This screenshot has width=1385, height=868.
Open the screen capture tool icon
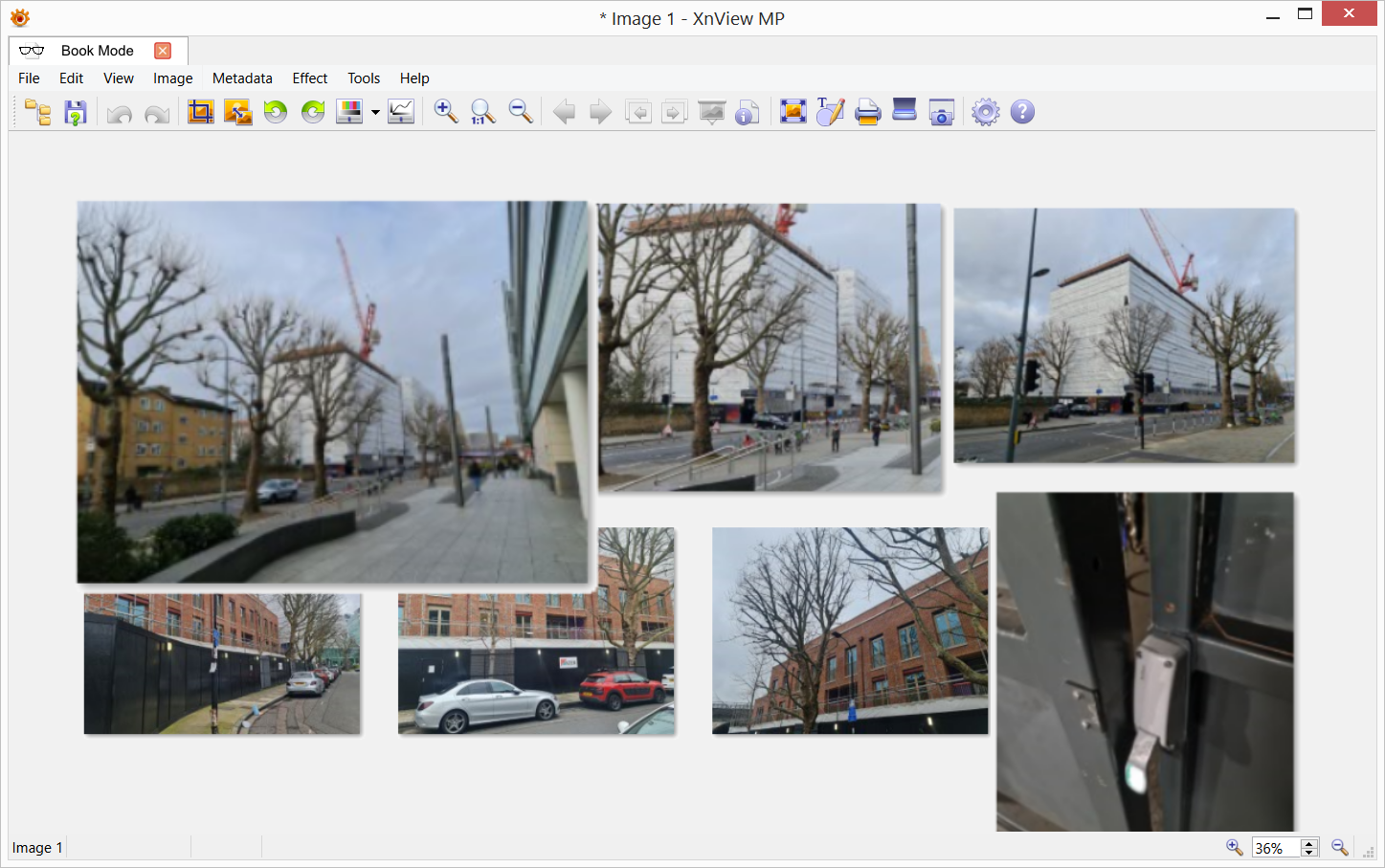pyautogui.click(x=942, y=112)
